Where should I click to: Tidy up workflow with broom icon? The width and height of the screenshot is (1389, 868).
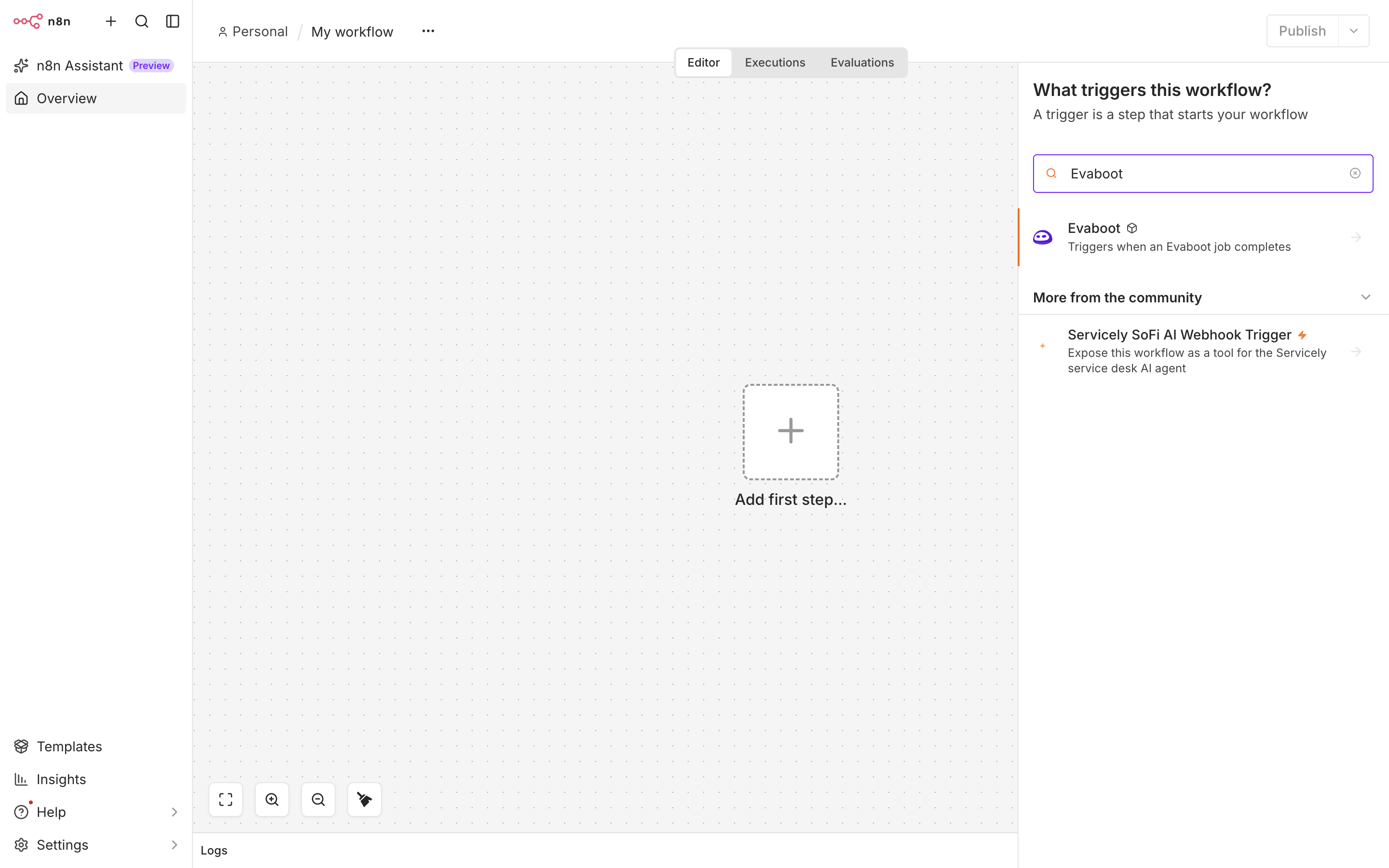(x=365, y=799)
